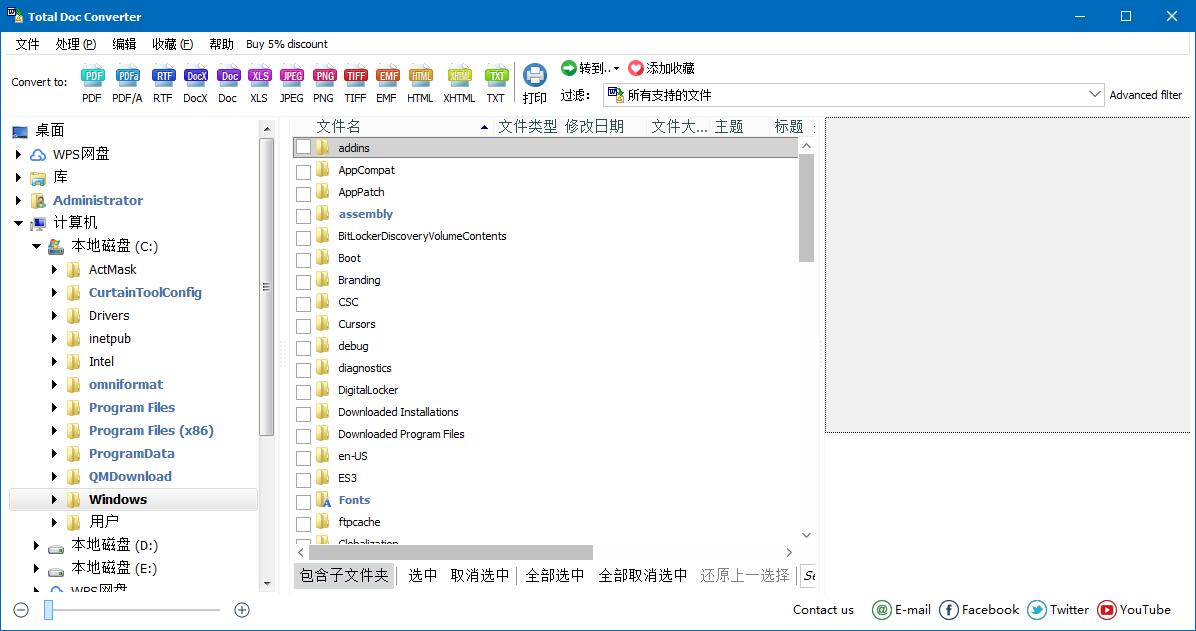This screenshot has width=1196, height=631.
Task: Tick the Boot folder checkbox
Action: [x=304, y=259]
